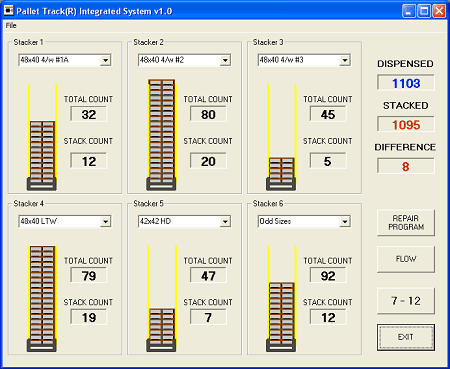This screenshot has height=369, width=450.
Task: Click the STACKED label
Action: 405,105
